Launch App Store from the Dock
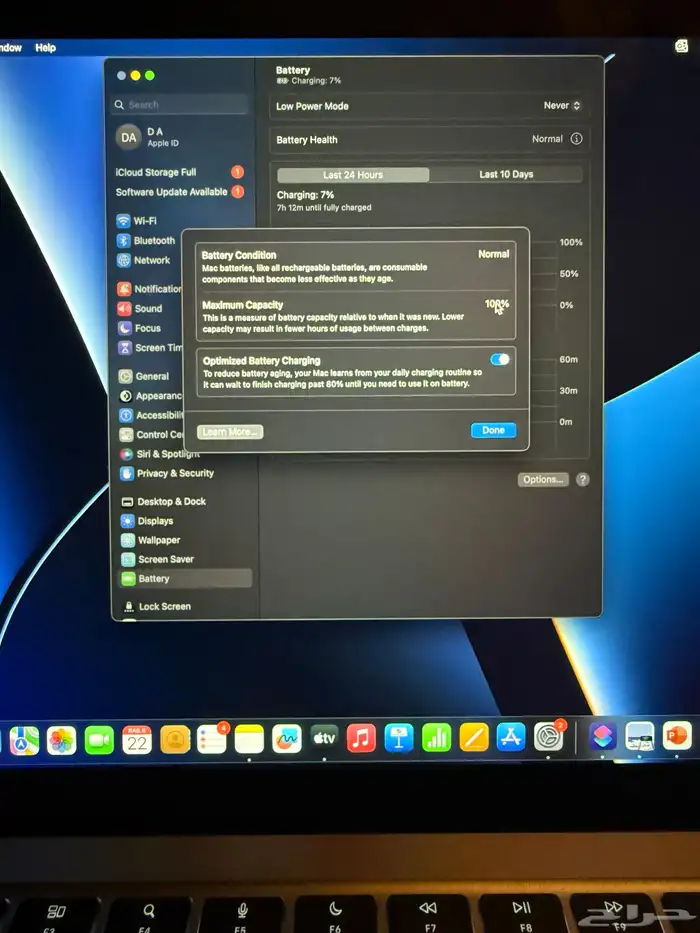Screen dimensions: 700x933 511,738
